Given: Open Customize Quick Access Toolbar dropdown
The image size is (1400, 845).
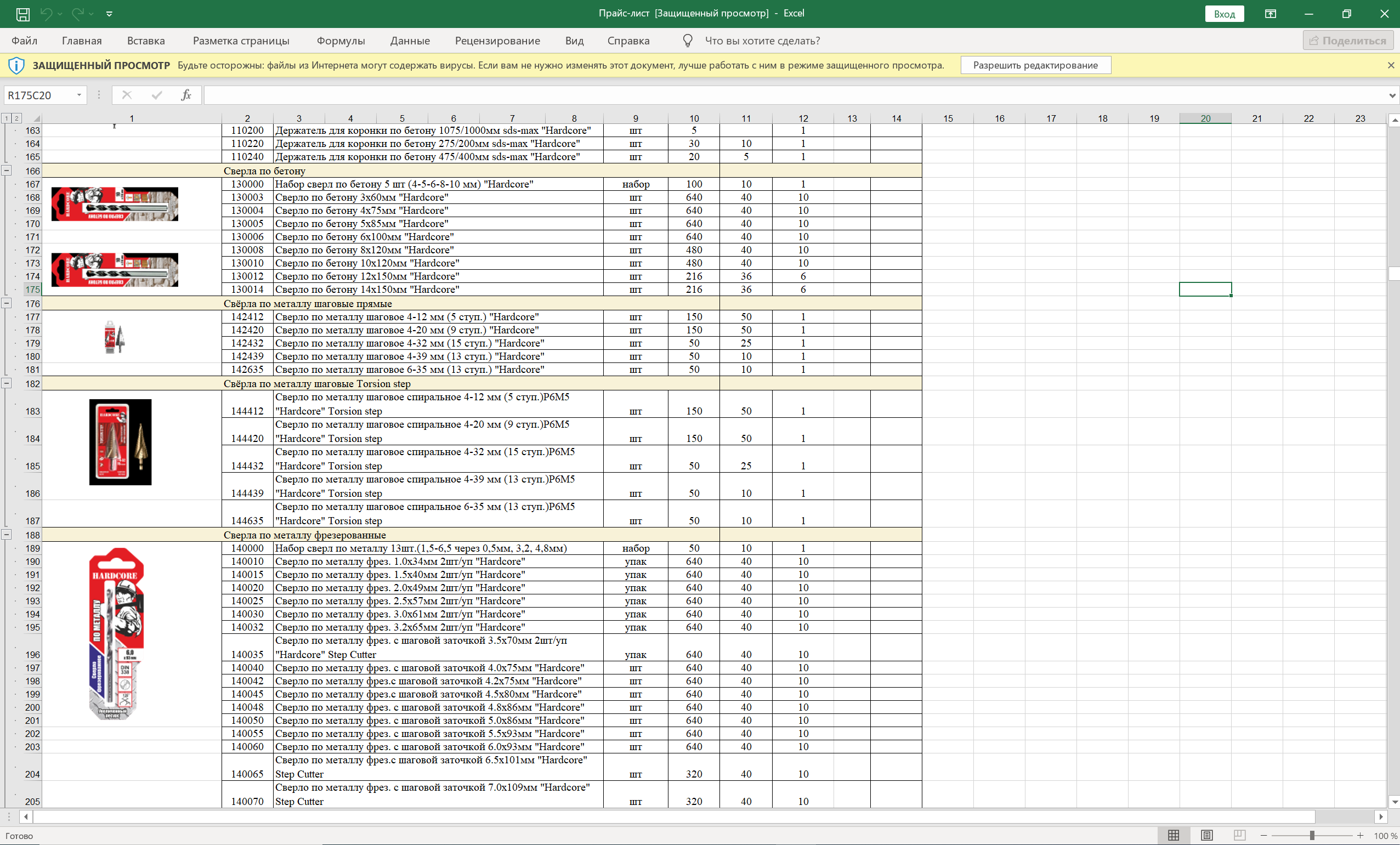Looking at the screenshot, I should [110, 14].
